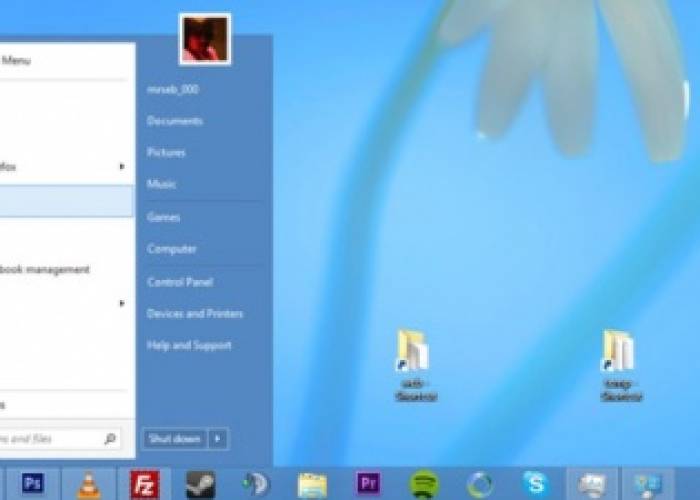Launch Premiere Pro from the taskbar
The height and width of the screenshot is (500, 700).
(x=368, y=484)
